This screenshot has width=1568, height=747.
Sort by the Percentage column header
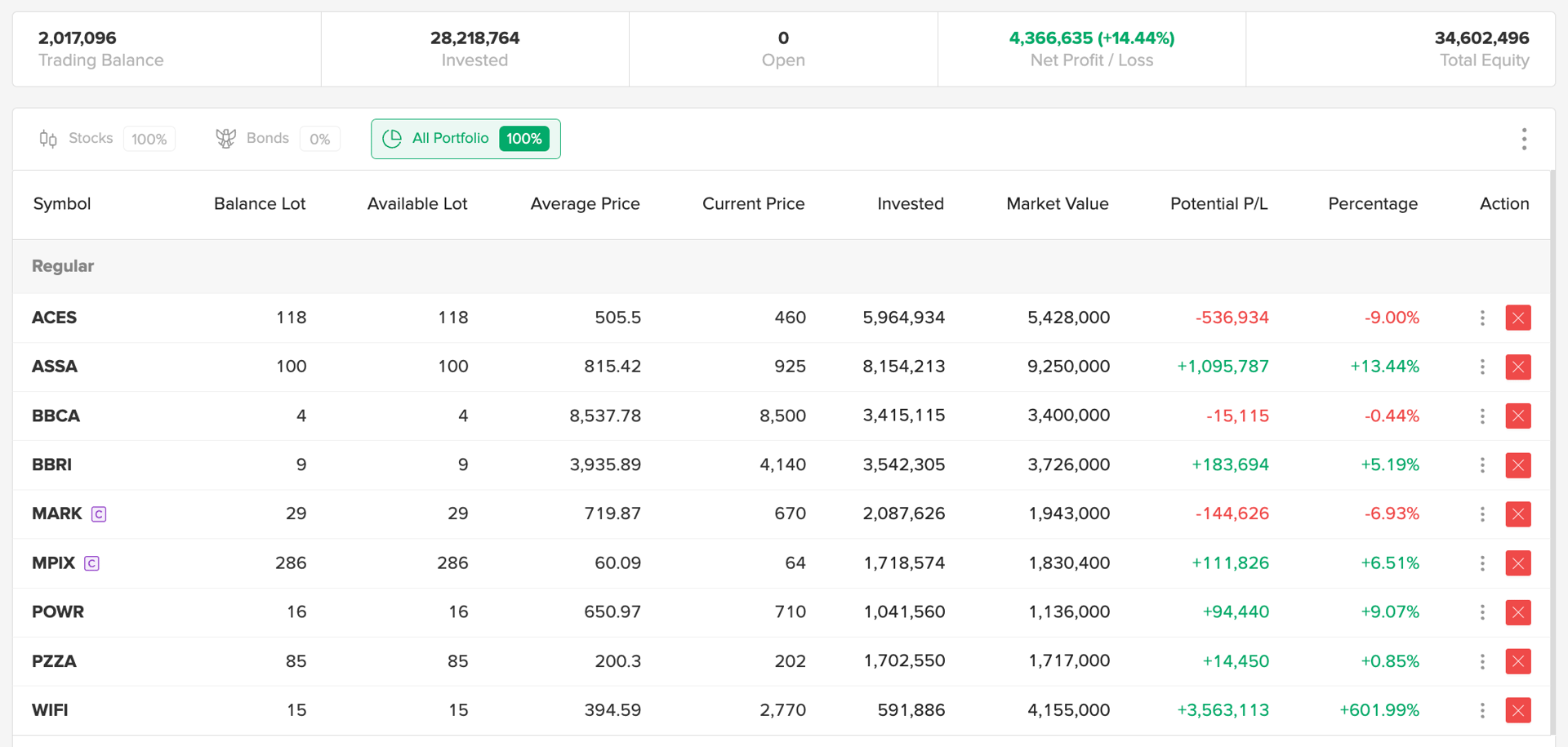[x=1373, y=204]
